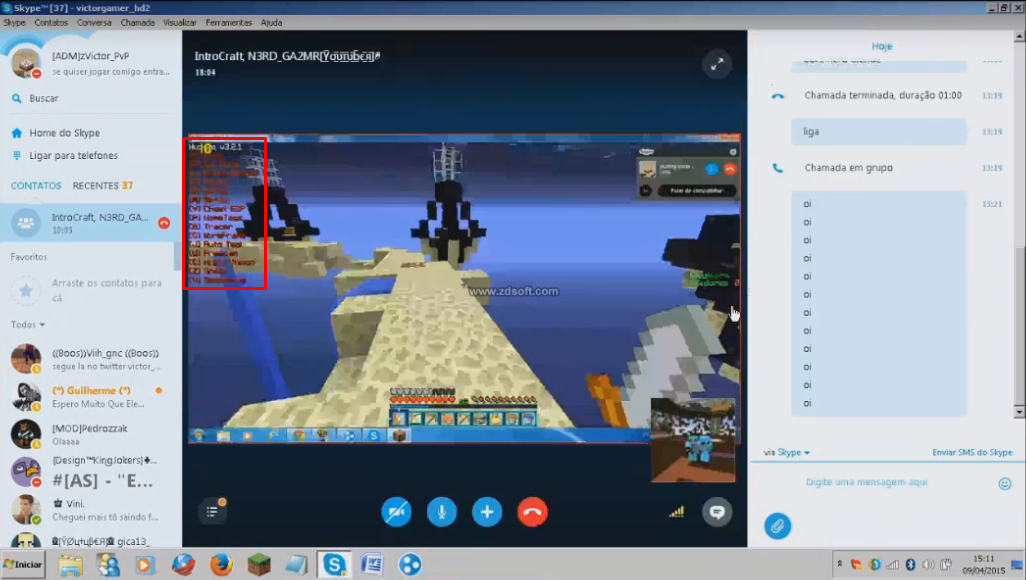Image resolution: width=1026 pixels, height=580 pixels.
Task: Open Ligar para telefones
Action: (73, 156)
